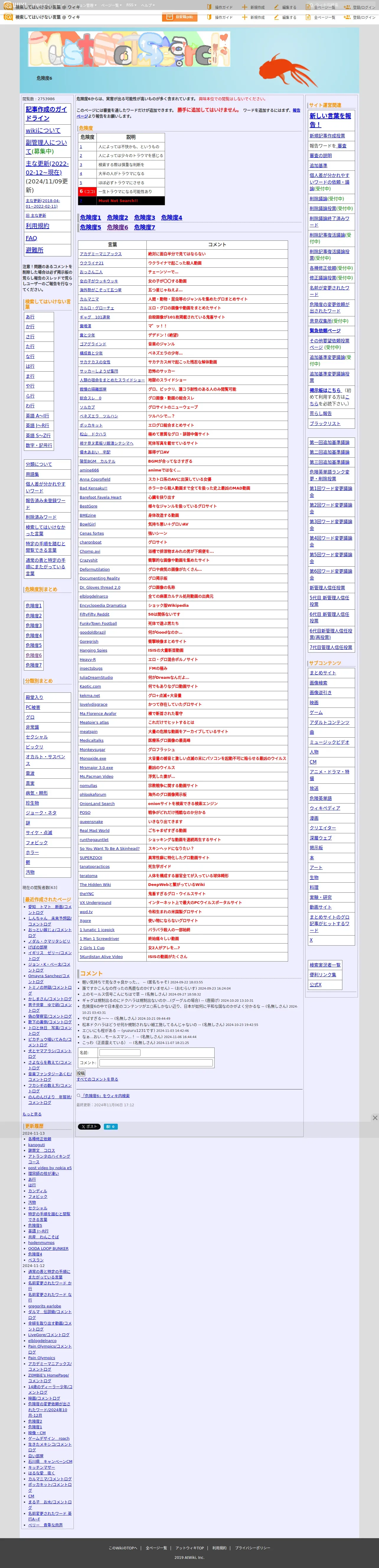Open the 公式X link in the right sidebar
The image size is (379, 1568).
[x=316, y=985]
